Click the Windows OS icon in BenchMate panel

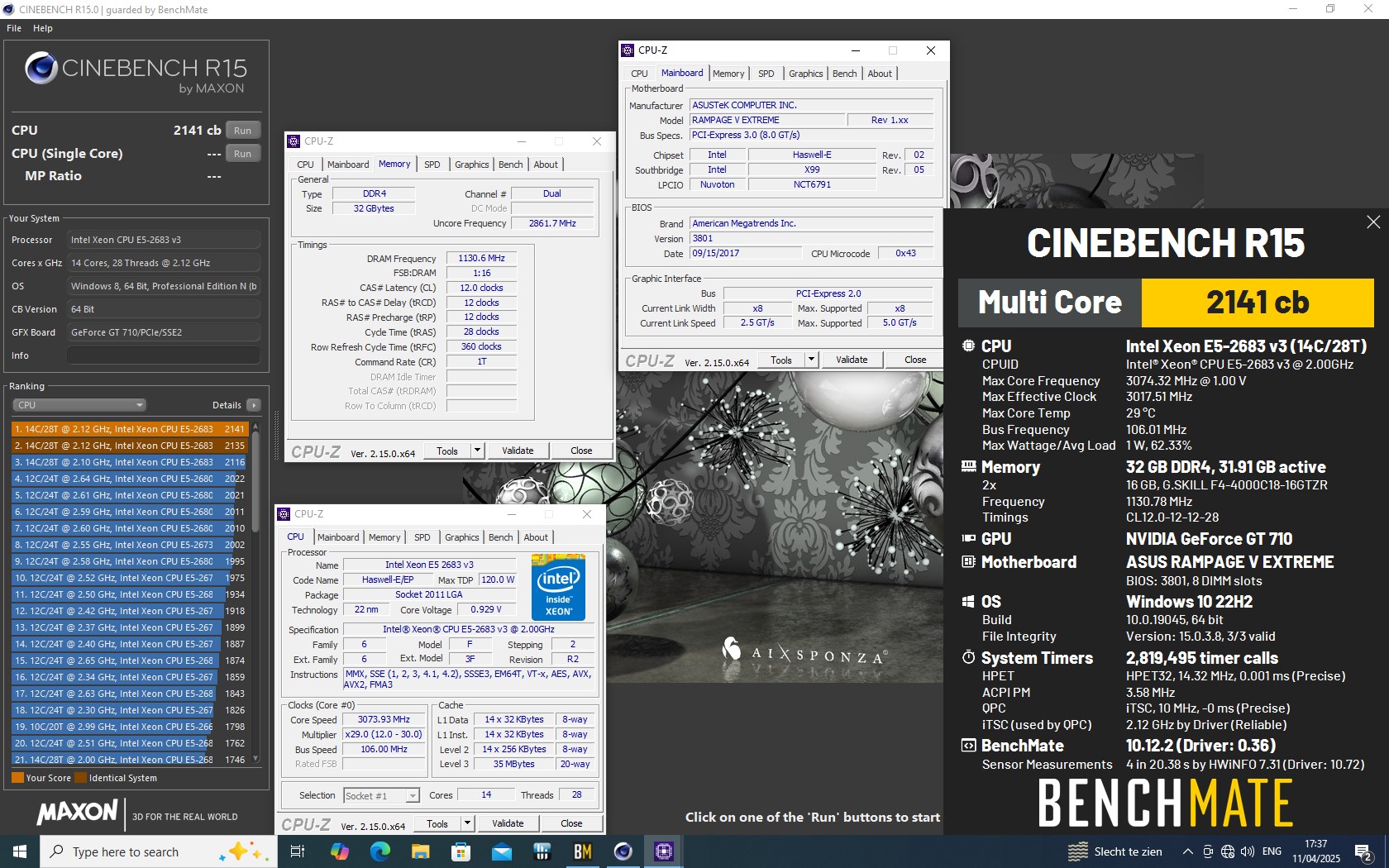[968, 601]
